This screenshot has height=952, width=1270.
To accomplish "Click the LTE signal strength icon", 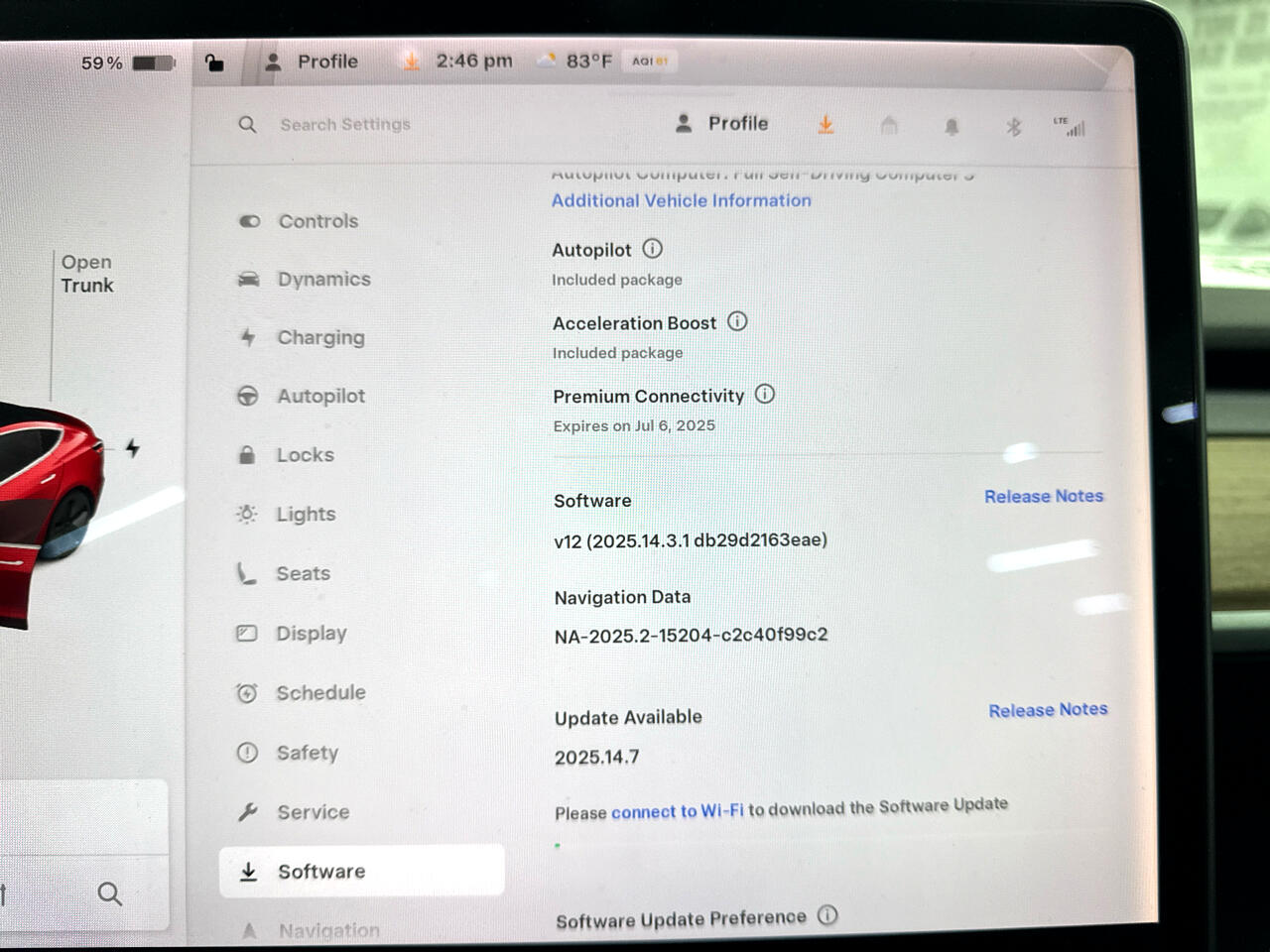I will 1070,127.
